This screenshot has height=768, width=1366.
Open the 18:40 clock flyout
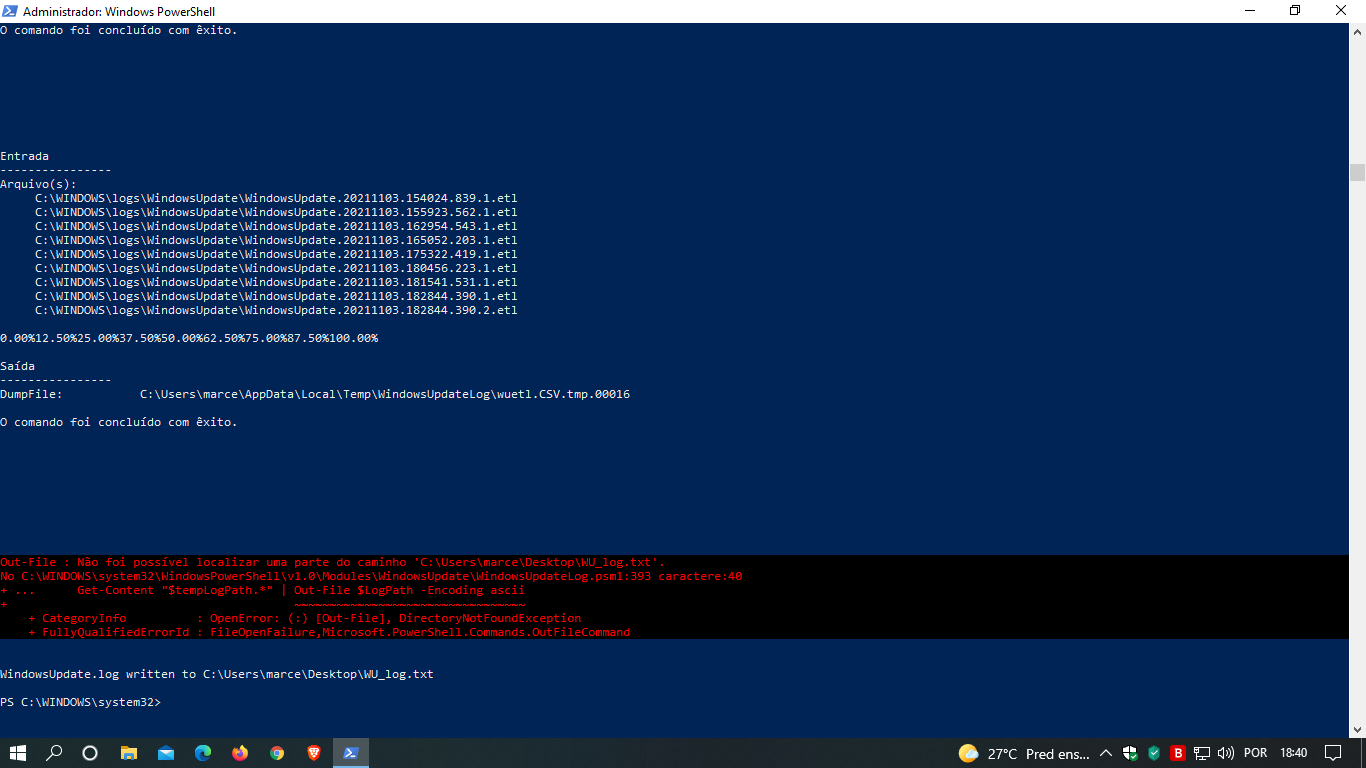[x=1293, y=753]
